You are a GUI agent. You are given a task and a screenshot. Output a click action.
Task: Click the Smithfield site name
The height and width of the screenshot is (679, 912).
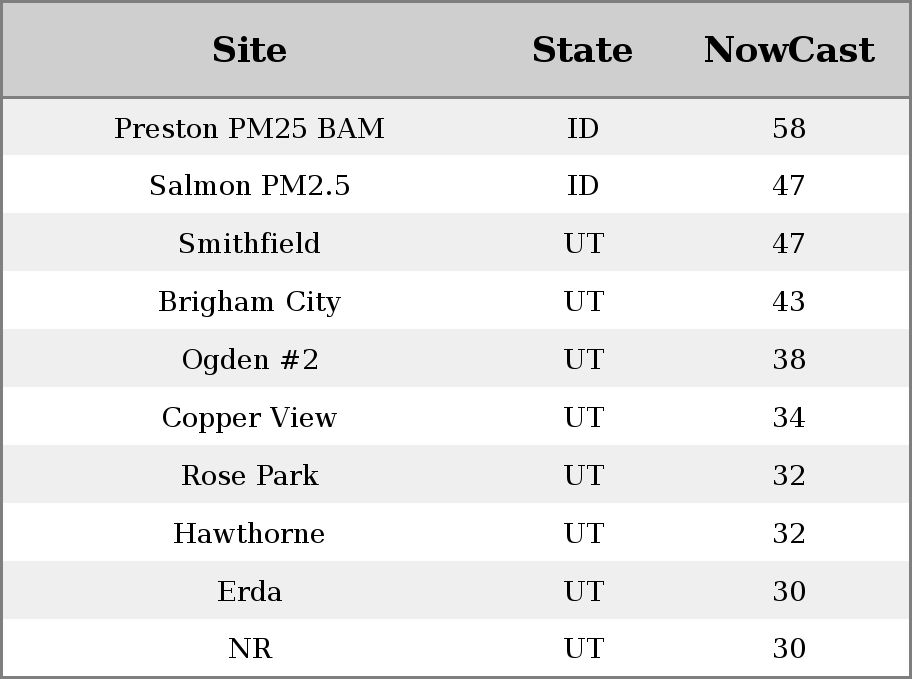[249, 244]
